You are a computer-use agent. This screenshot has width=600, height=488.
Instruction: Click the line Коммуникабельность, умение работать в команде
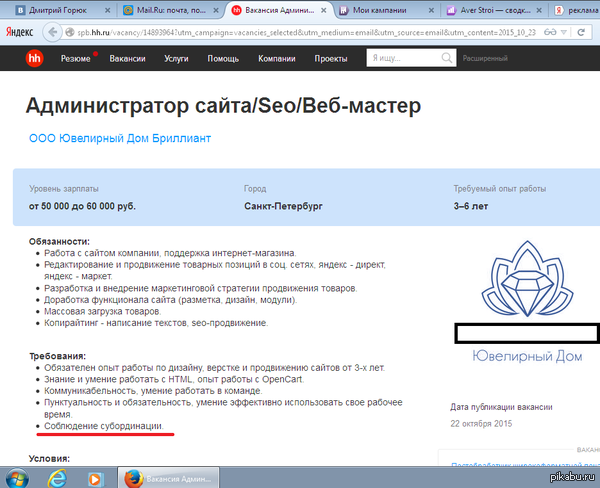point(153,391)
